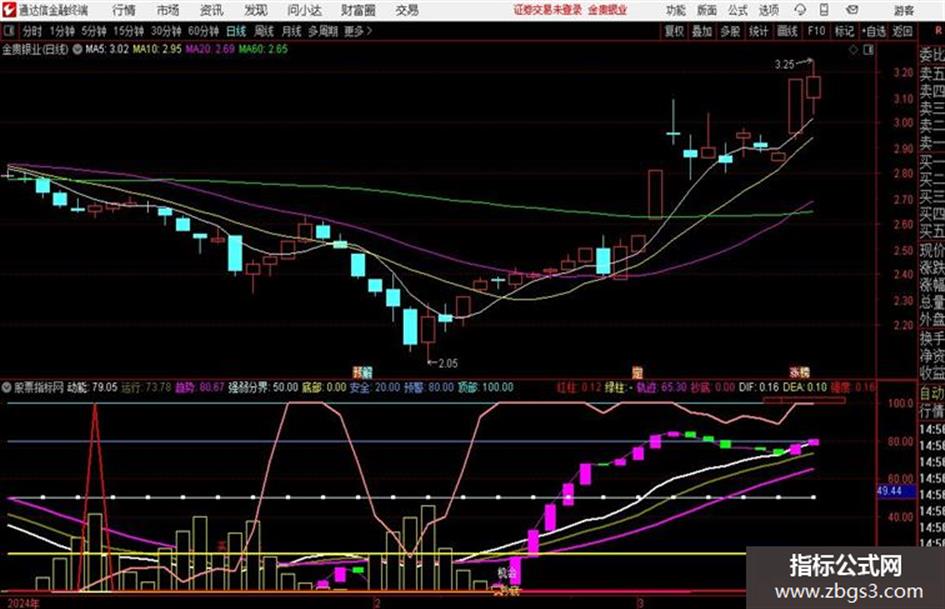Open the envelope messages icon
Viewport: 945px width, 609px height.
point(852,10)
